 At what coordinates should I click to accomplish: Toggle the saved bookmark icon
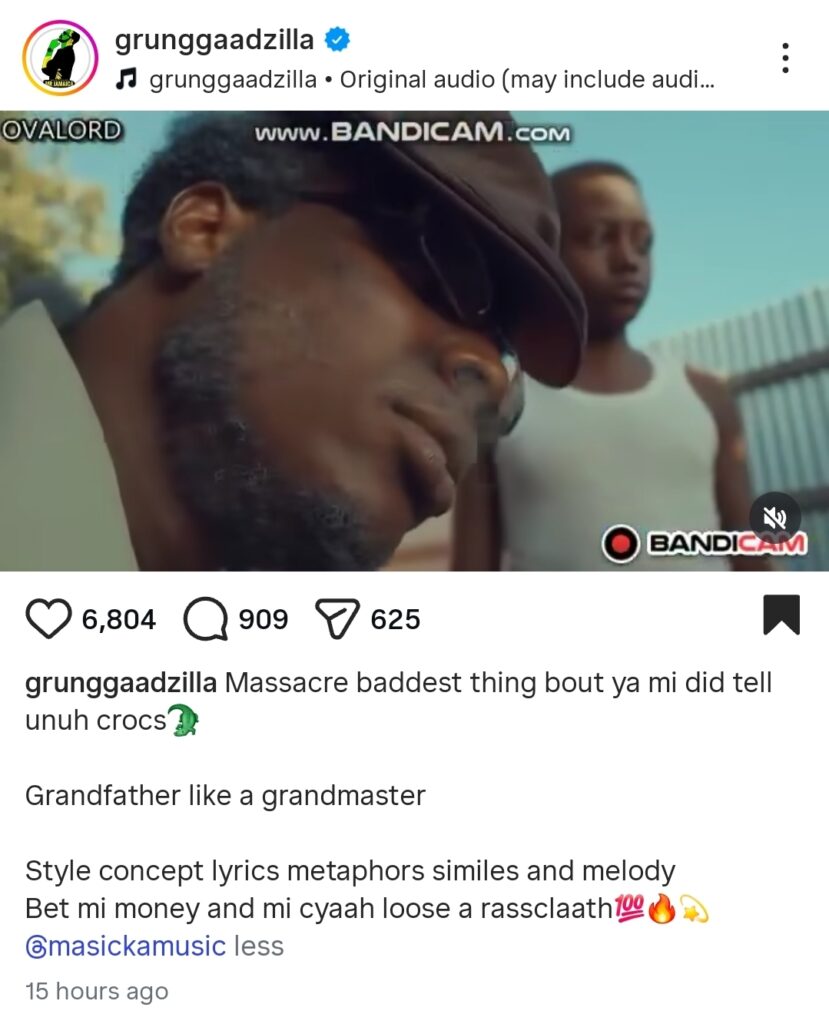click(x=781, y=615)
